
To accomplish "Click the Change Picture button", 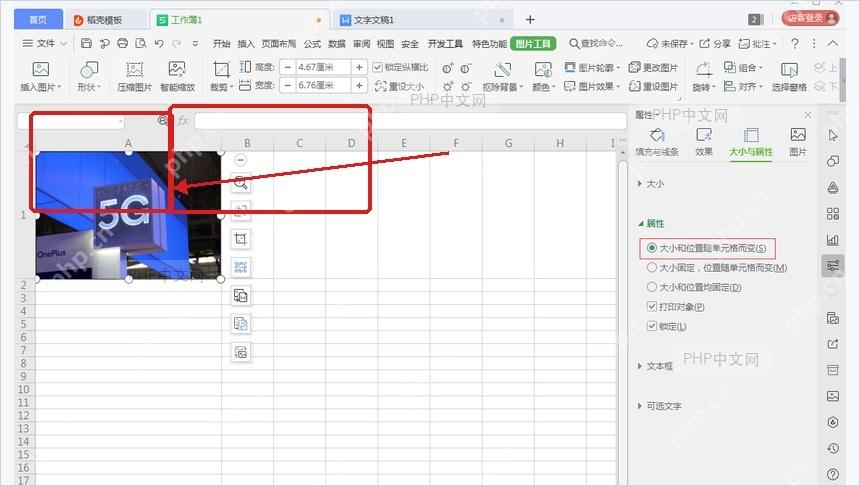I will tap(653, 67).
